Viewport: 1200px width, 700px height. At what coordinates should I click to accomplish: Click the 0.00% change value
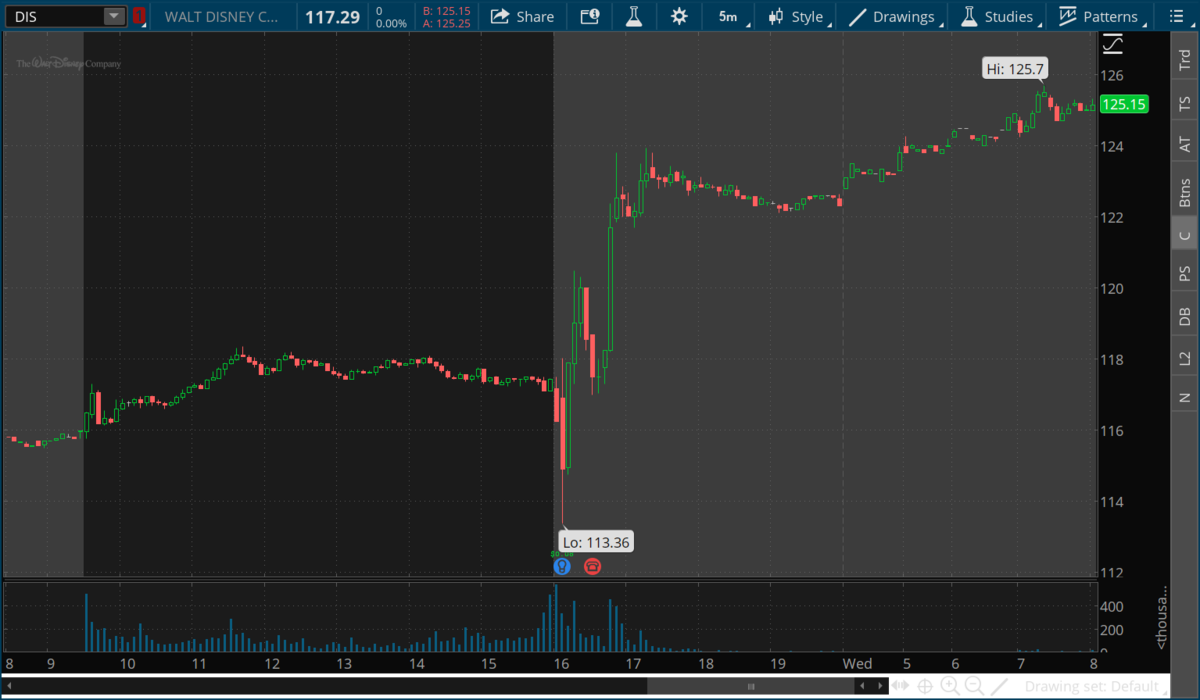(x=389, y=23)
